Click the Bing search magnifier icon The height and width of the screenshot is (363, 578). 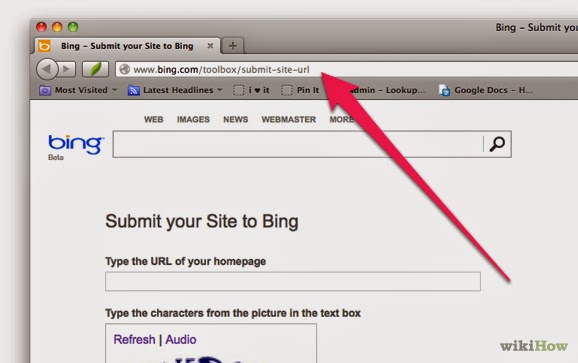tap(497, 144)
